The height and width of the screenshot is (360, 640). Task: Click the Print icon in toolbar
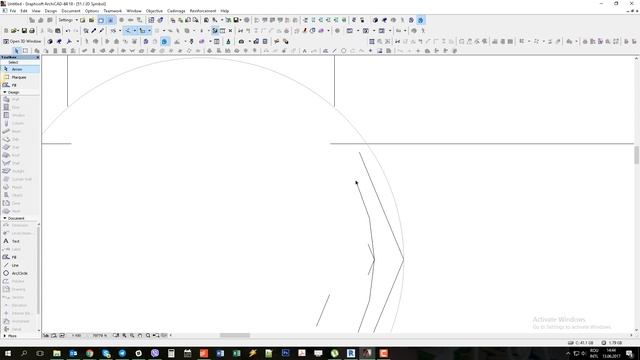pyautogui.click(x=32, y=31)
